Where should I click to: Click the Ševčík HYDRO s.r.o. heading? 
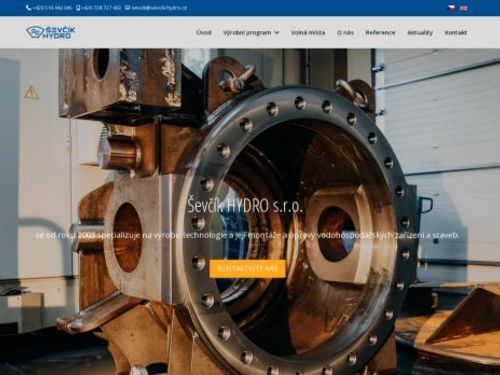pos(245,206)
